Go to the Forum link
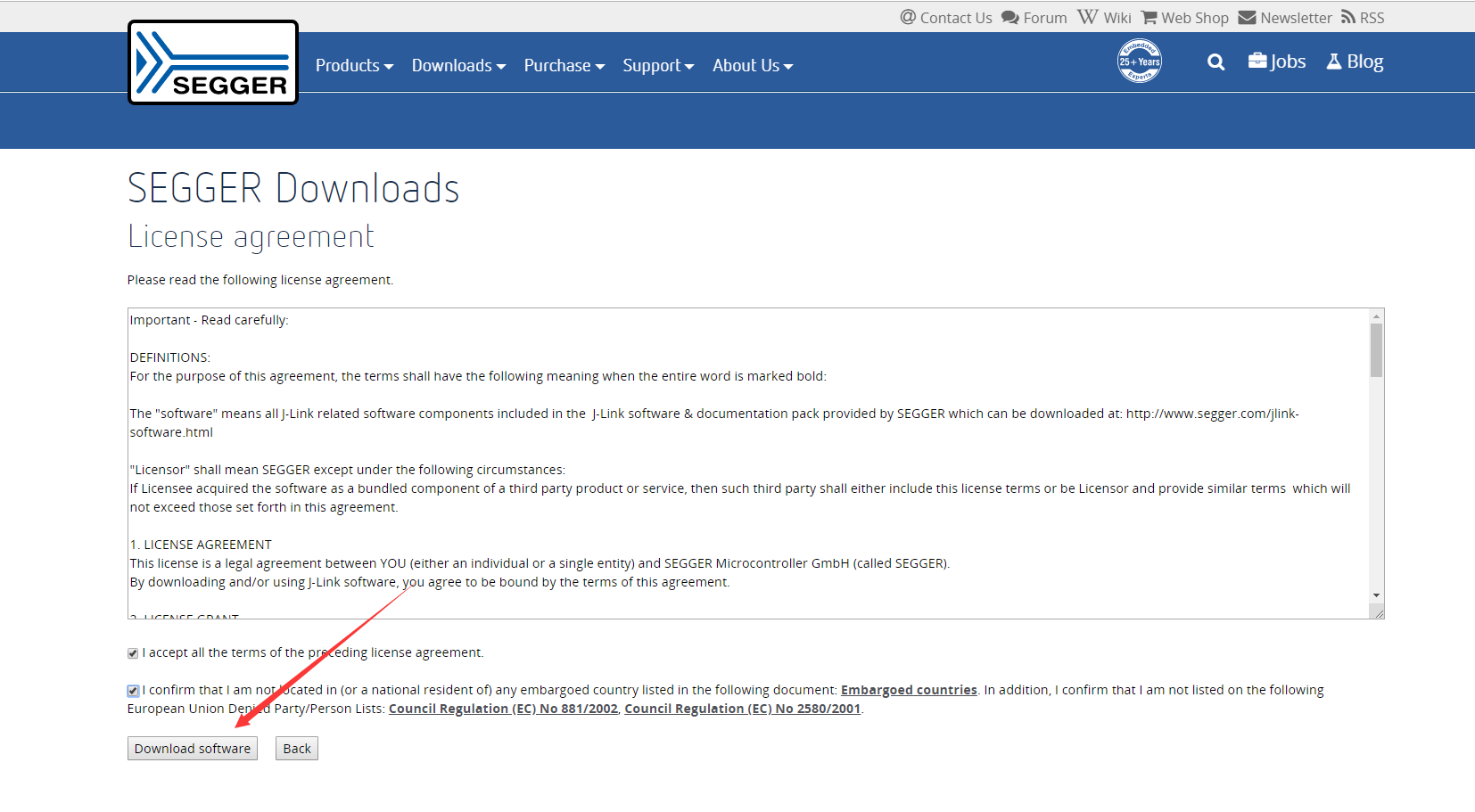 [1045, 18]
